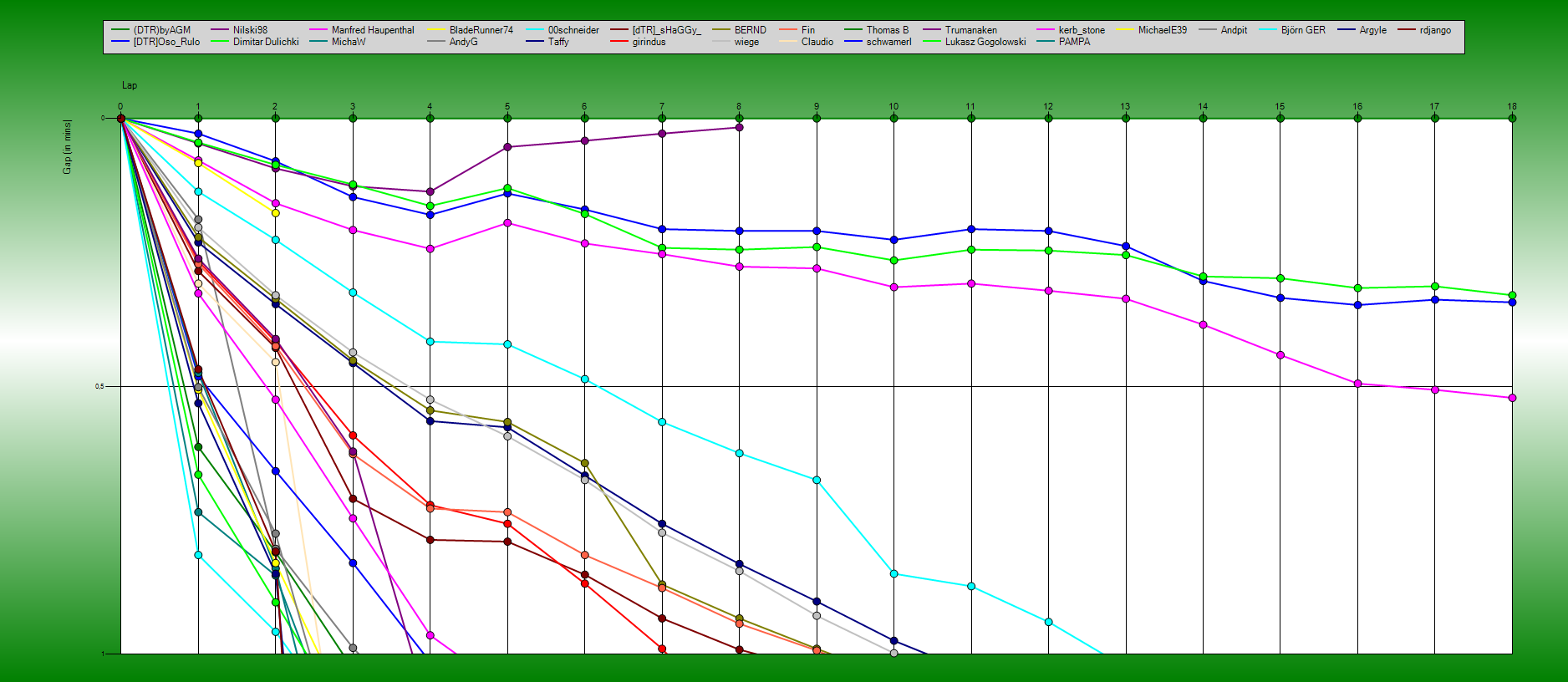
Task: Select 00schneider in the legend
Action: (573, 30)
